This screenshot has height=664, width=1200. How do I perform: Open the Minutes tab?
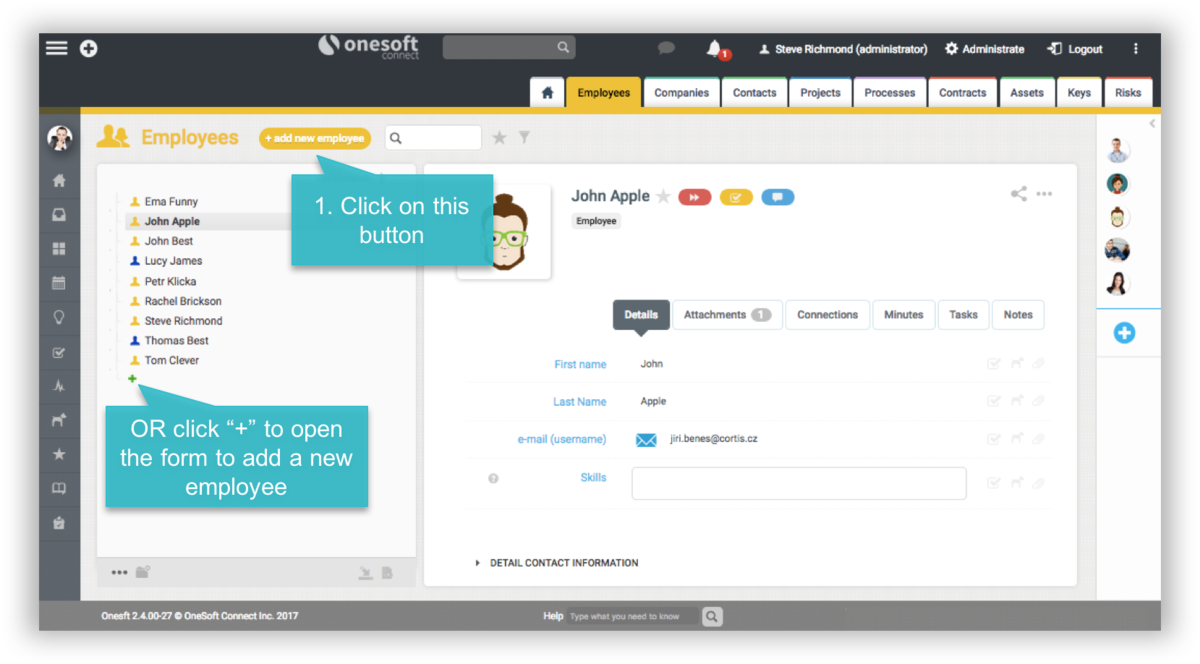903,315
